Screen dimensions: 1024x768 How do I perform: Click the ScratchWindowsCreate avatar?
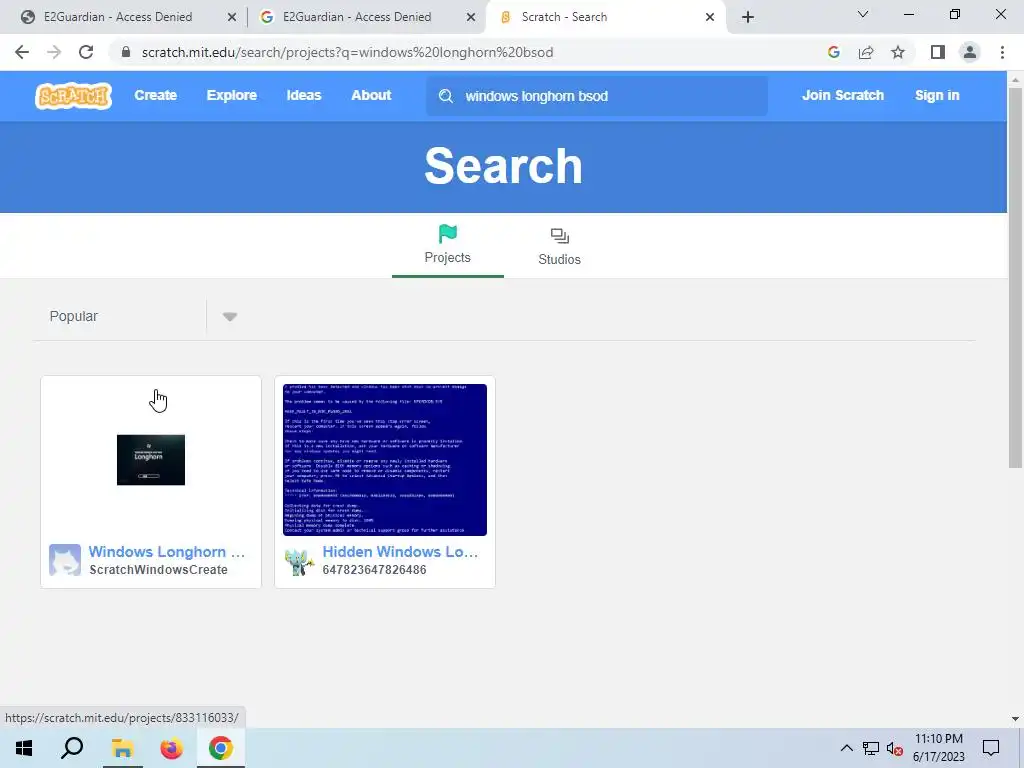click(x=65, y=560)
